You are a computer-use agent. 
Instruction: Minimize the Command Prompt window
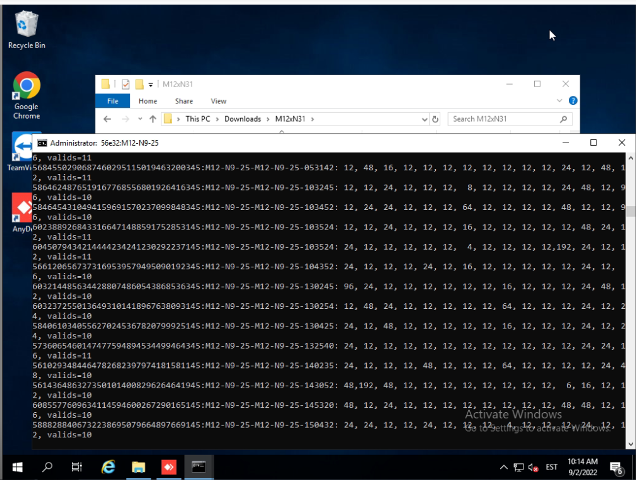[566, 142]
